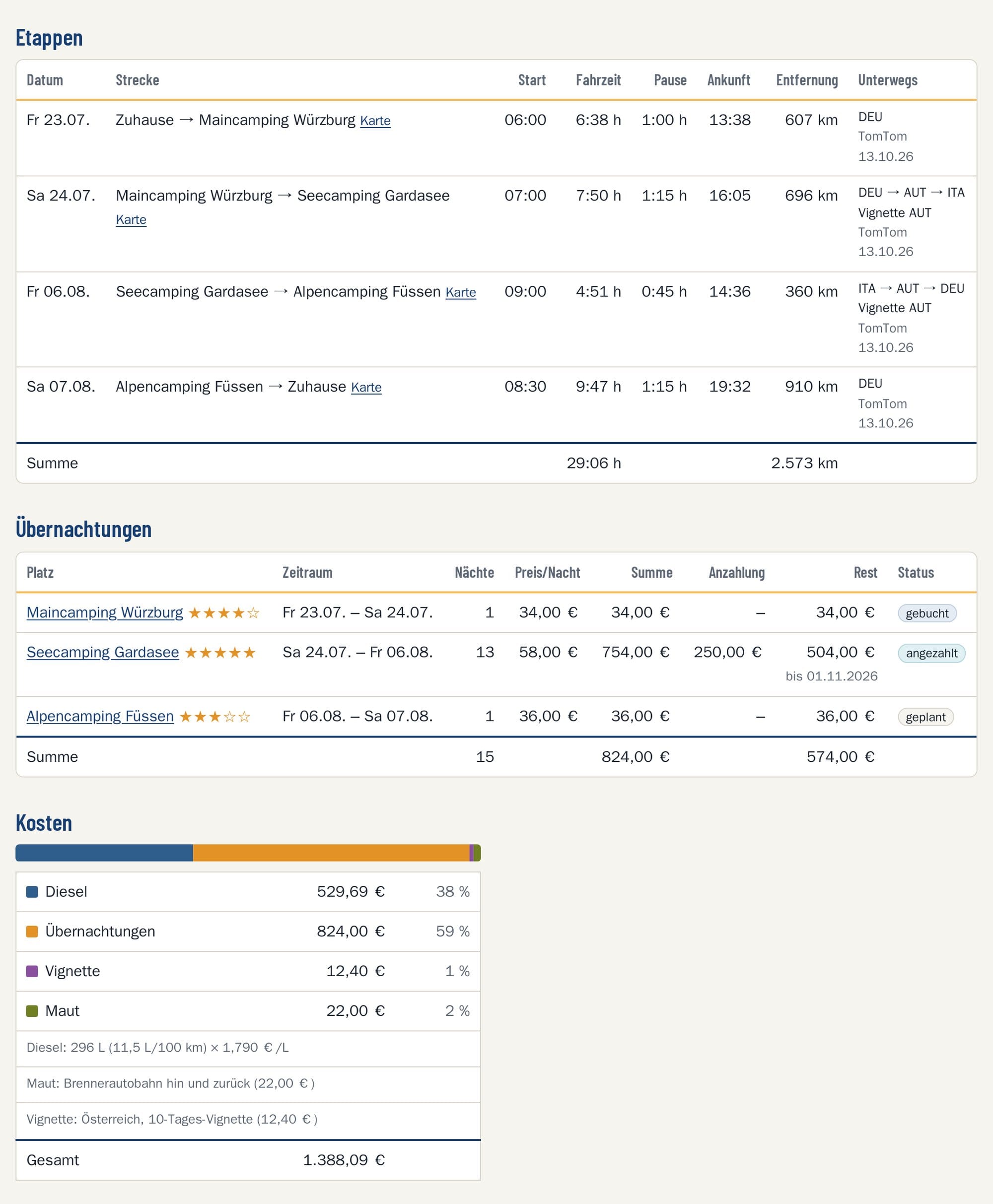Open the Maincamping Würzburg campsite link
This screenshot has height=1204, width=993.
(x=105, y=612)
